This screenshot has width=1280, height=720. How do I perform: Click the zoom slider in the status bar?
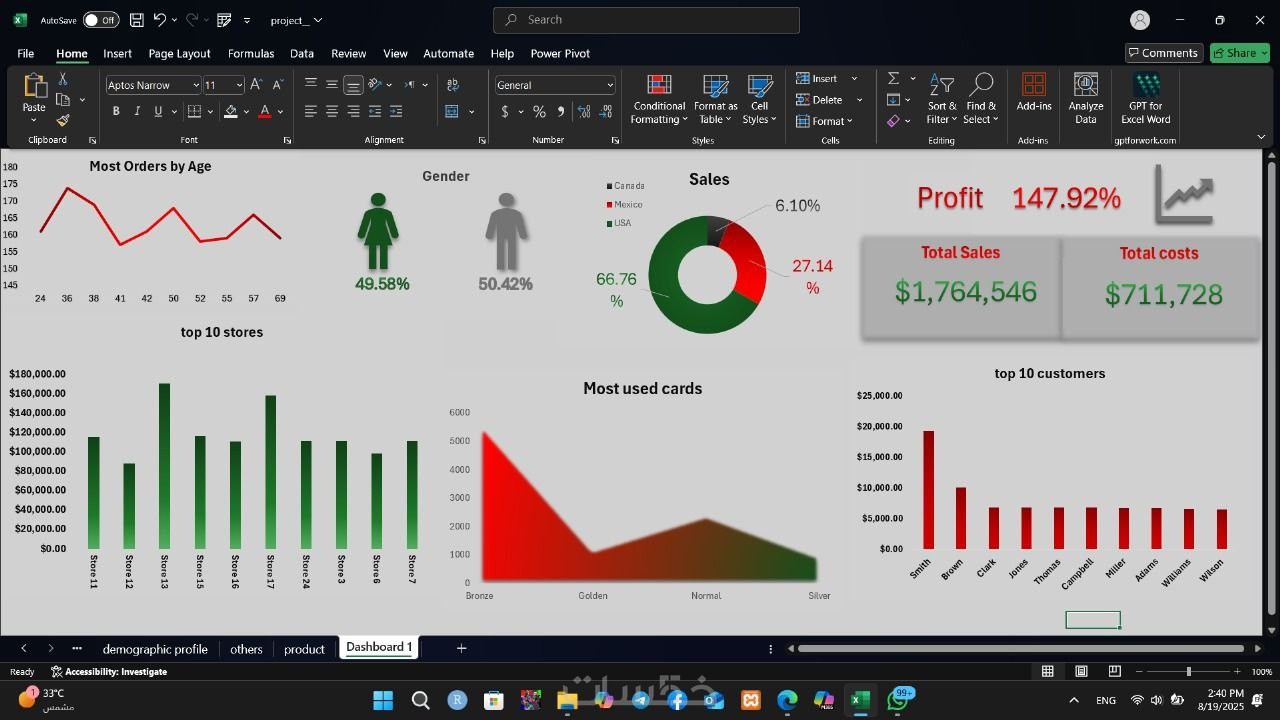click(1188, 672)
